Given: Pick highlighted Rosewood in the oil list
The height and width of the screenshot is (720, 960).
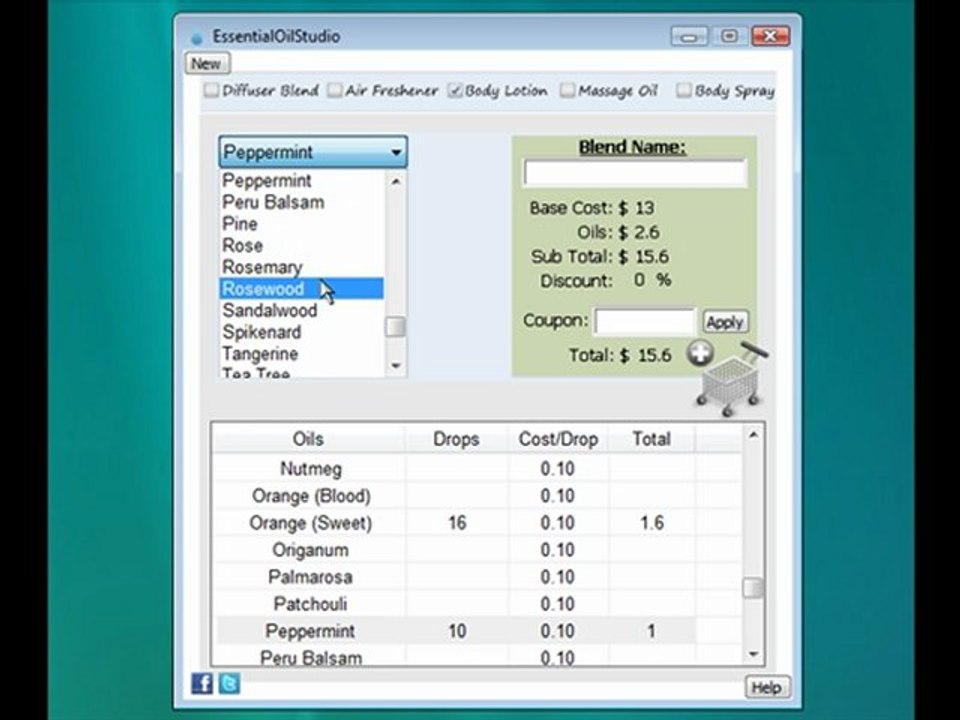Looking at the screenshot, I should click(302, 289).
